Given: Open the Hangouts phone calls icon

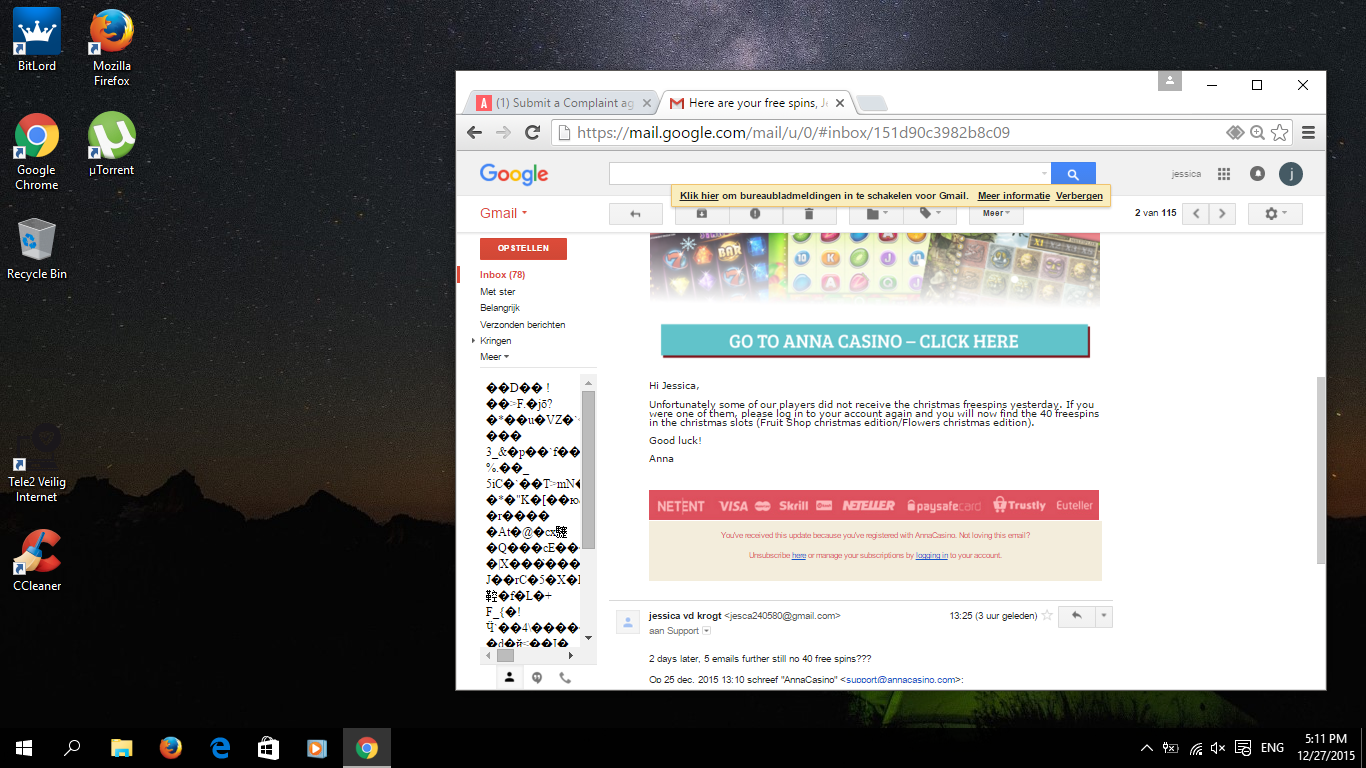Looking at the screenshot, I should tap(565, 677).
